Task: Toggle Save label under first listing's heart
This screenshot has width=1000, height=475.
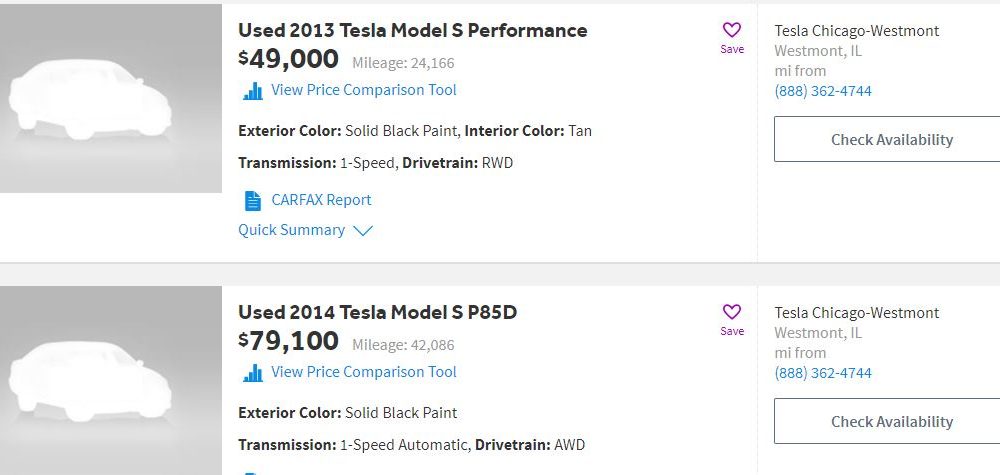Action: pos(732,49)
